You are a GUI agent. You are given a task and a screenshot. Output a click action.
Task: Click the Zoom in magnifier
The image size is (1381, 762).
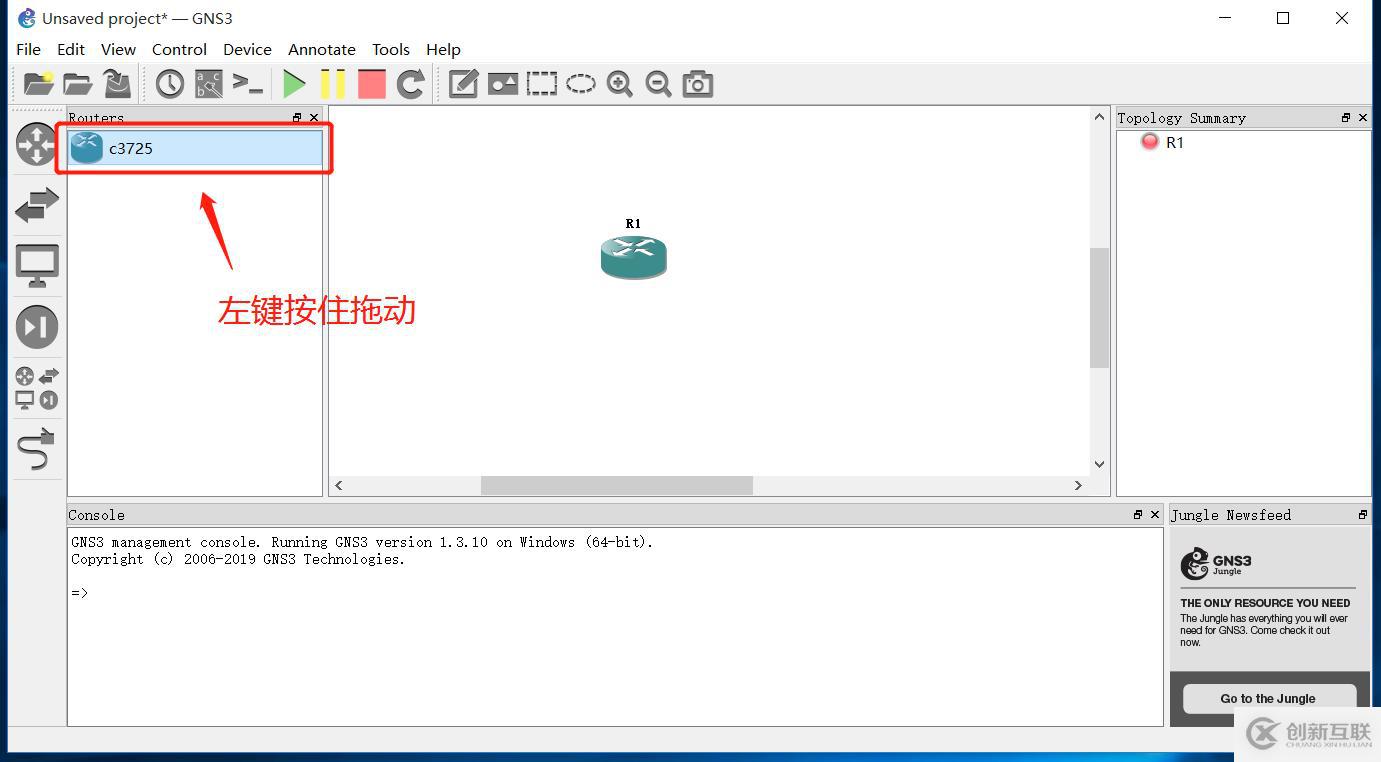[619, 84]
